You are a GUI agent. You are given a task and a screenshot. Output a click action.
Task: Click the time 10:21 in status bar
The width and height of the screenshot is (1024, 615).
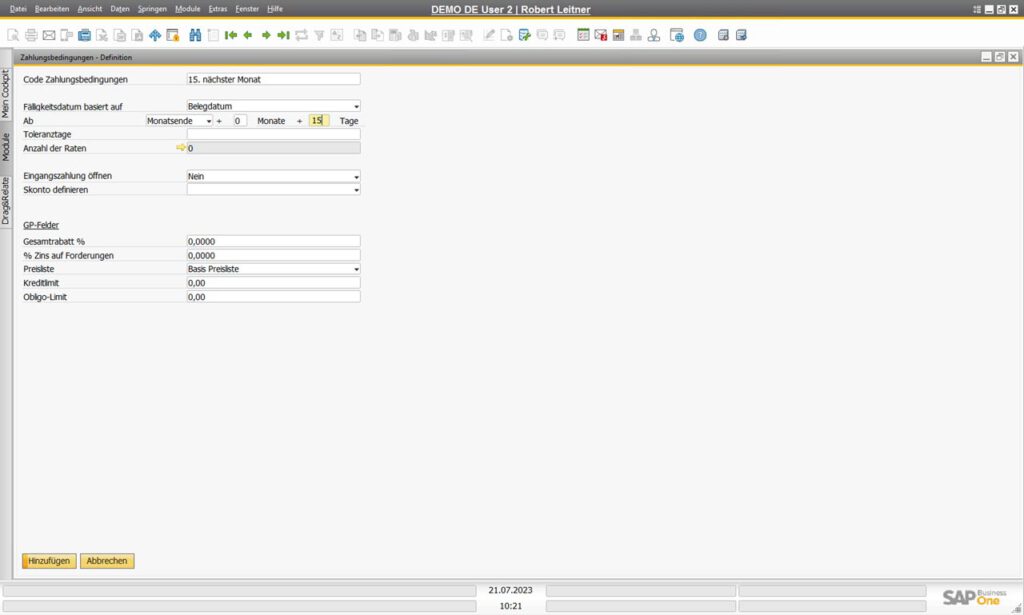tap(510, 606)
